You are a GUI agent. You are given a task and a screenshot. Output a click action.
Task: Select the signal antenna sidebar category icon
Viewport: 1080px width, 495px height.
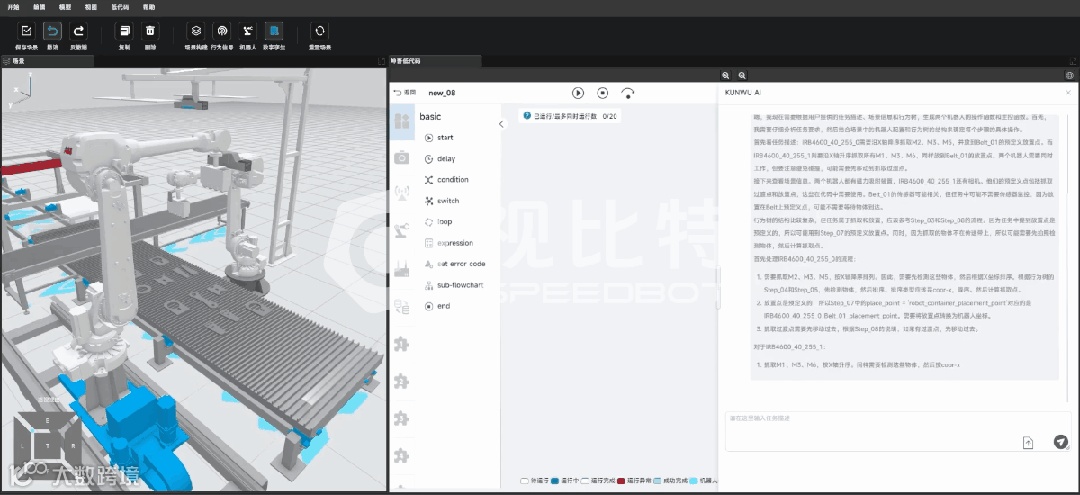(x=402, y=194)
